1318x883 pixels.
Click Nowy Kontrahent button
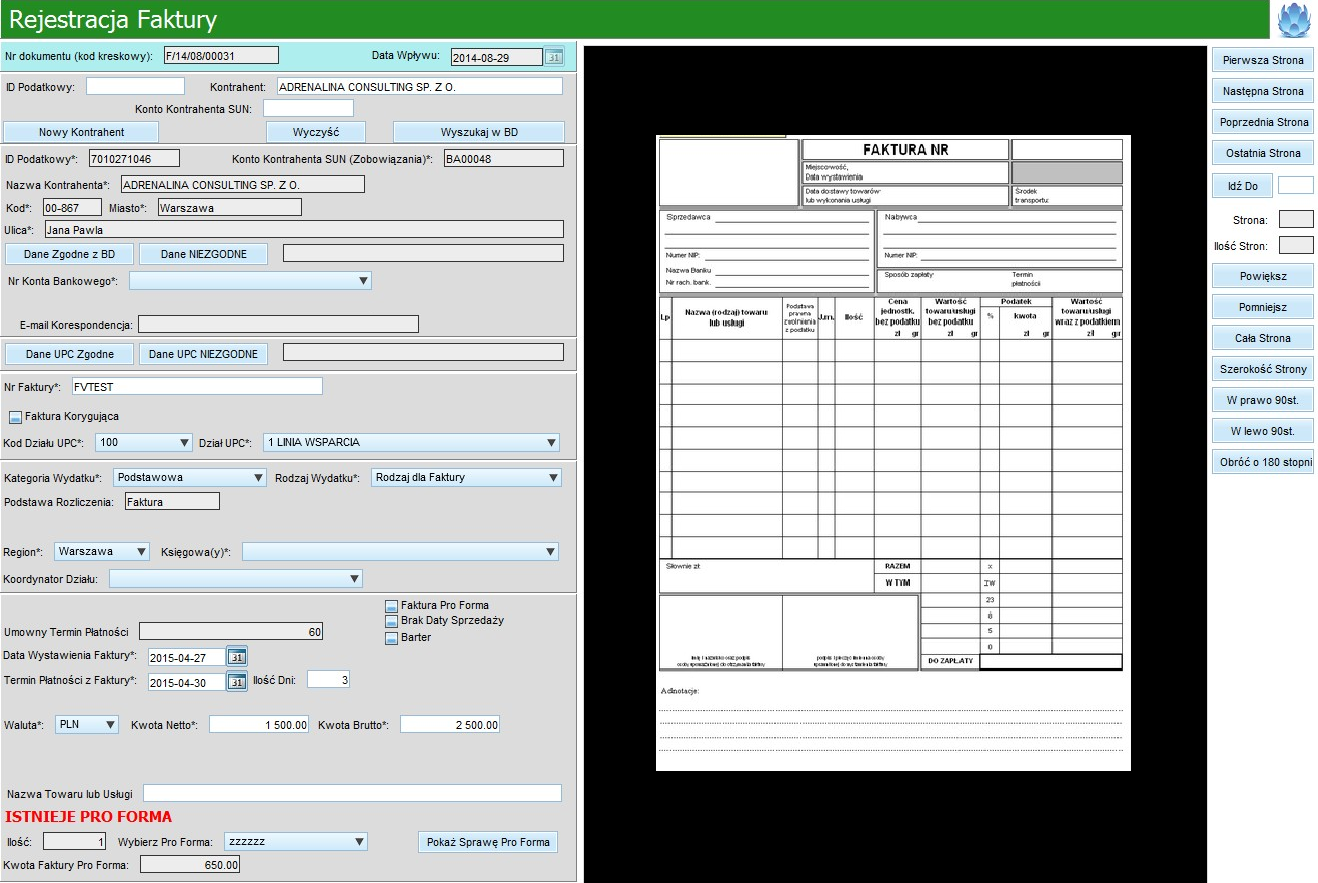click(x=82, y=132)
